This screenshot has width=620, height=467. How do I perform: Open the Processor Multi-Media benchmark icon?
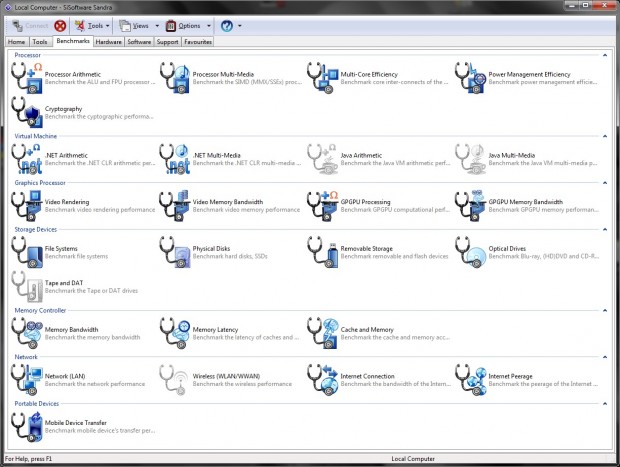pos(175,78)
